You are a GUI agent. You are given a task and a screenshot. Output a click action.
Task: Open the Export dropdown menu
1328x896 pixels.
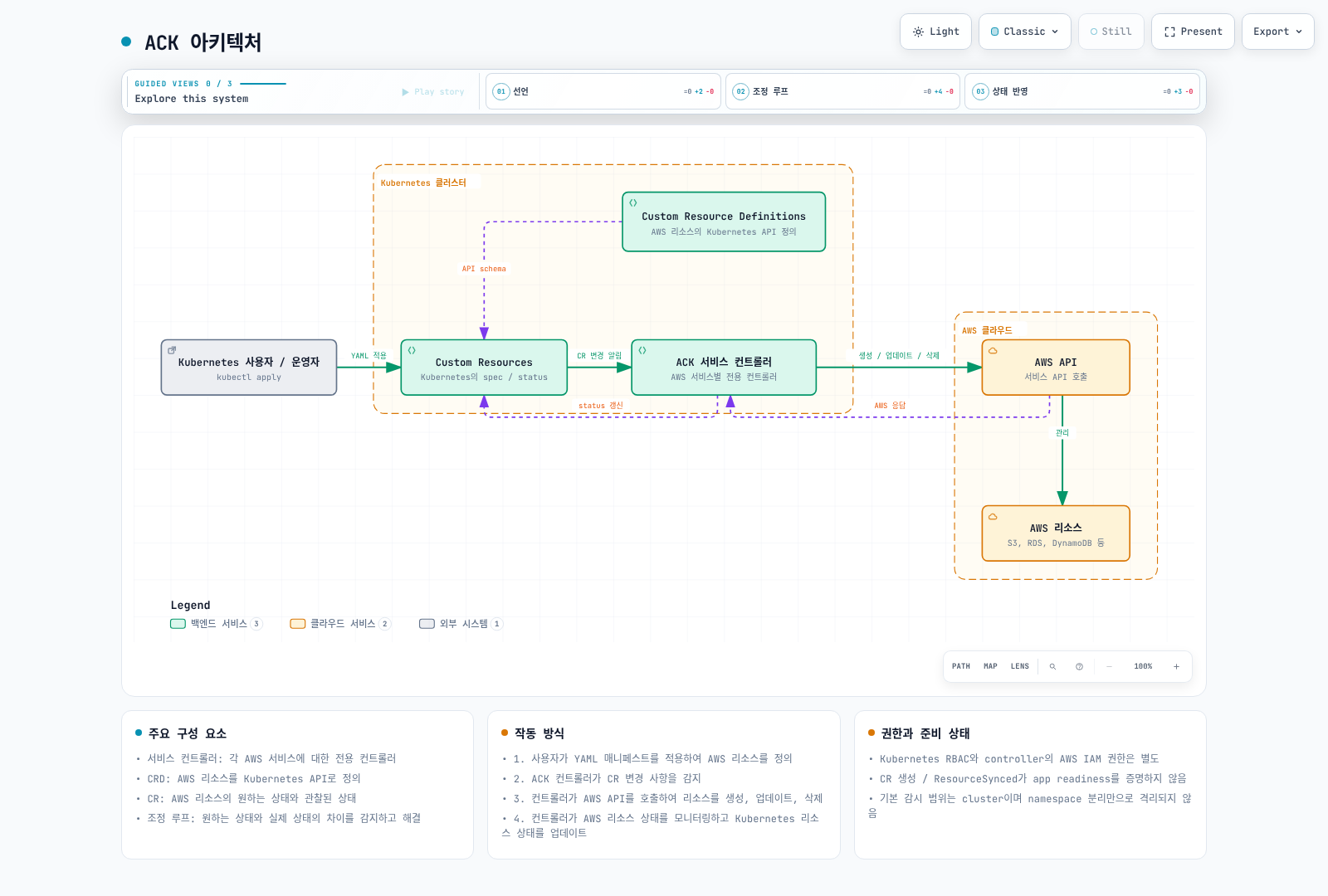(1277, 32)
